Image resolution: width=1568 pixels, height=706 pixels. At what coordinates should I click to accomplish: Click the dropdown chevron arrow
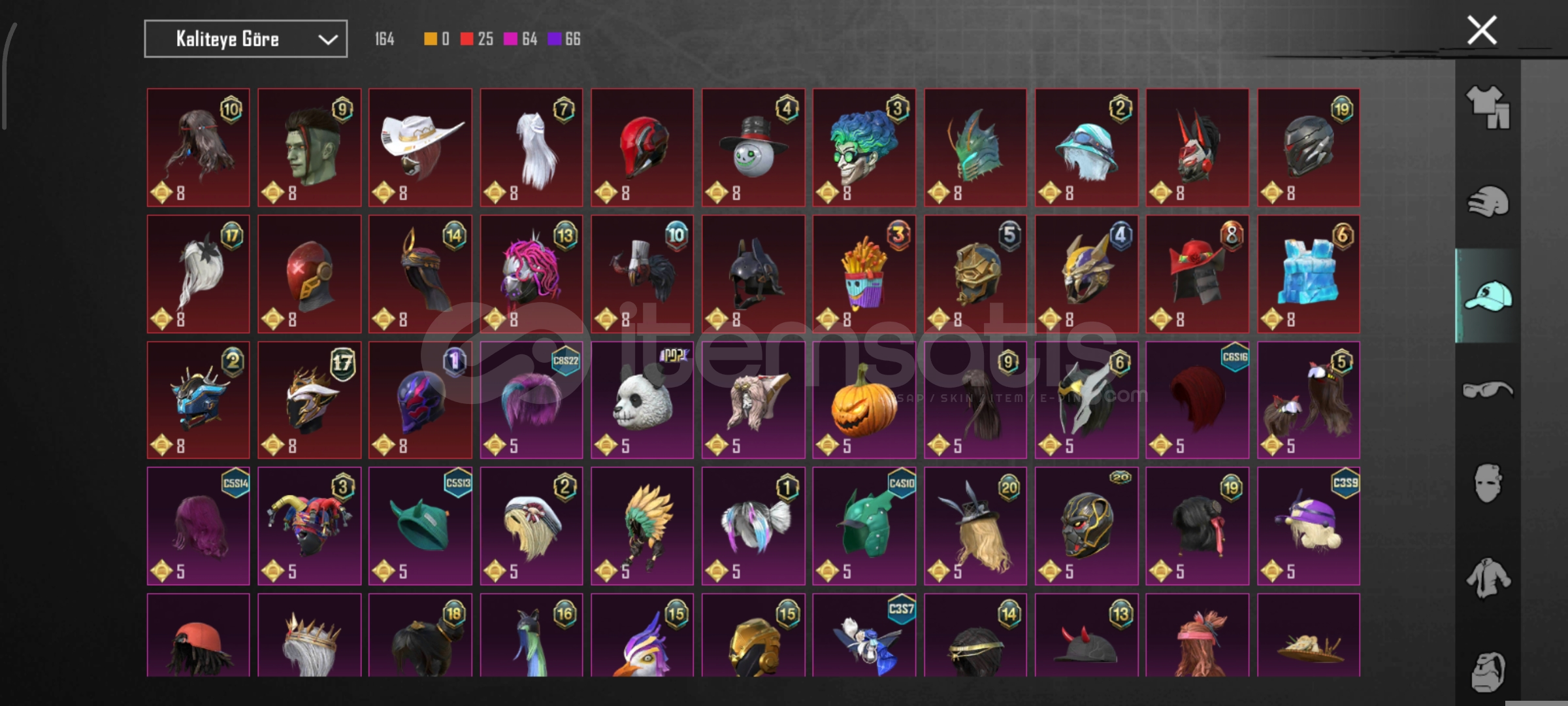[x=327, y=40]
